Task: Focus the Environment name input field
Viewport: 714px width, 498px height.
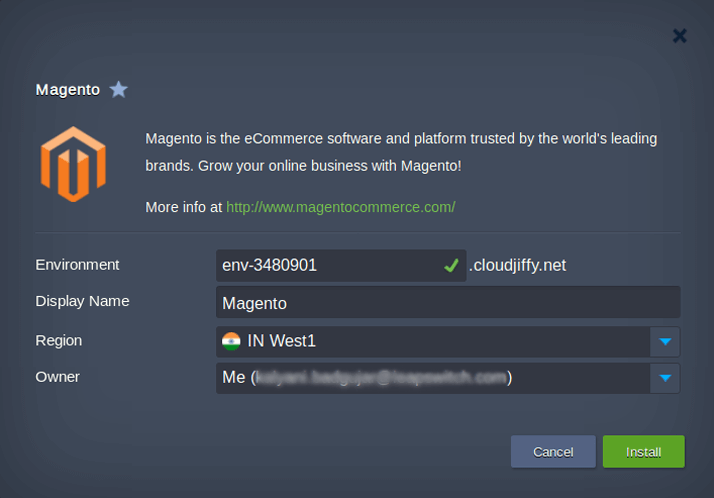Action: pos(325,266)
